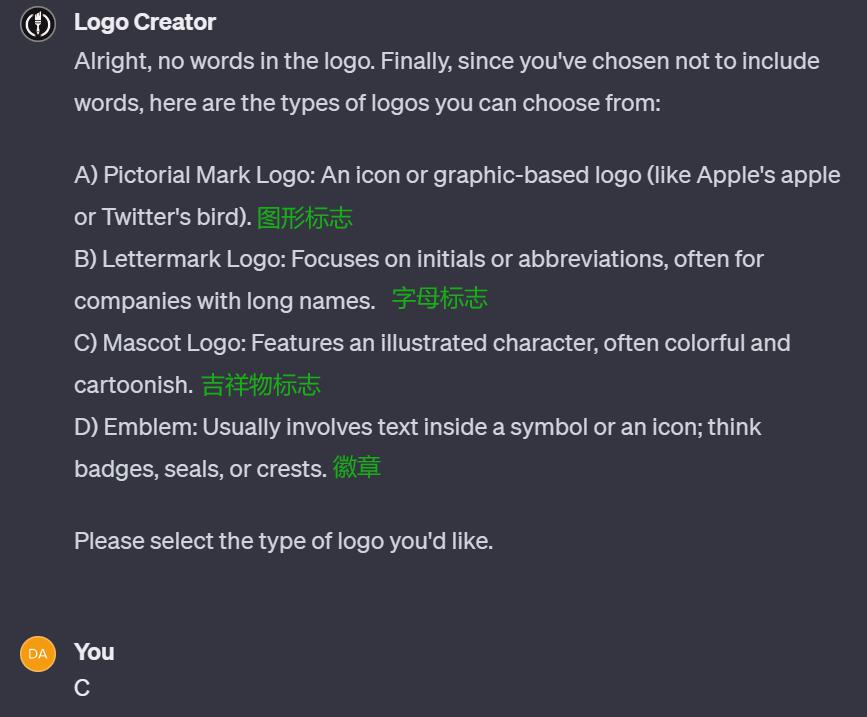Click the You username label

point(95,652)
